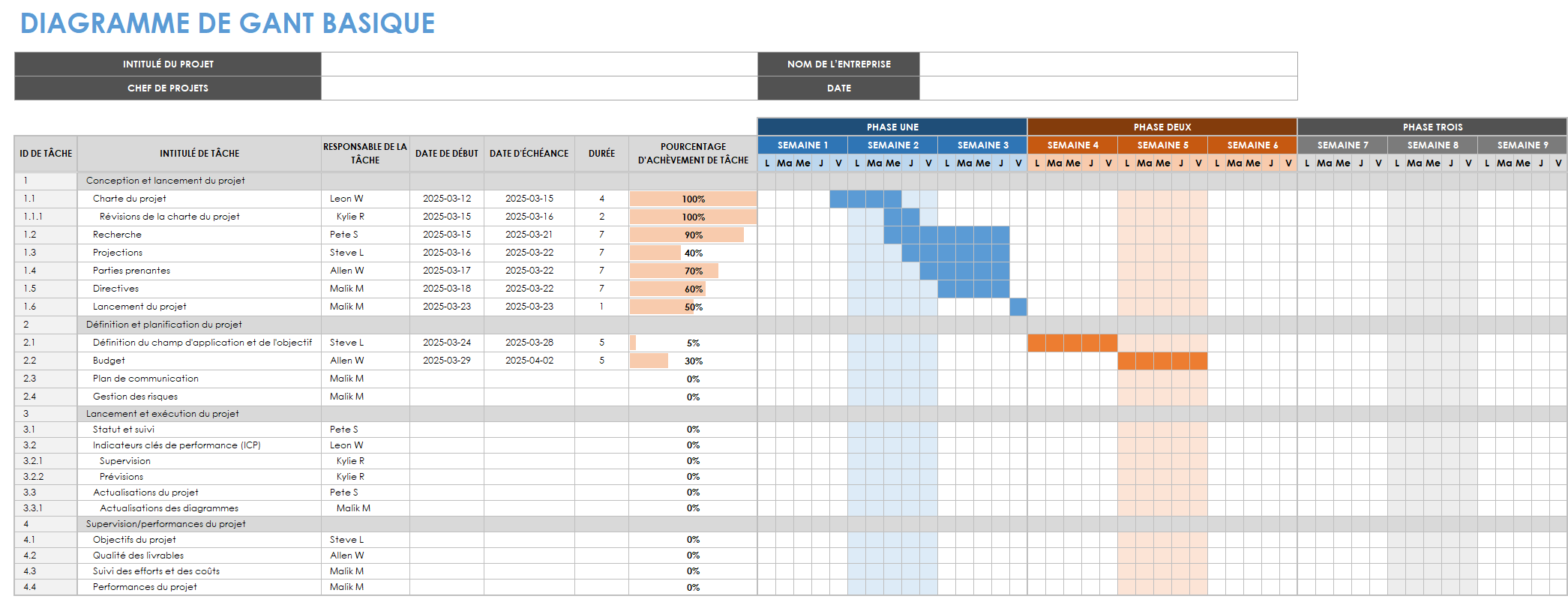Click the 90% progress bar for Recherche
Viewport: 1568px width, 608px height.
[687, 235]
